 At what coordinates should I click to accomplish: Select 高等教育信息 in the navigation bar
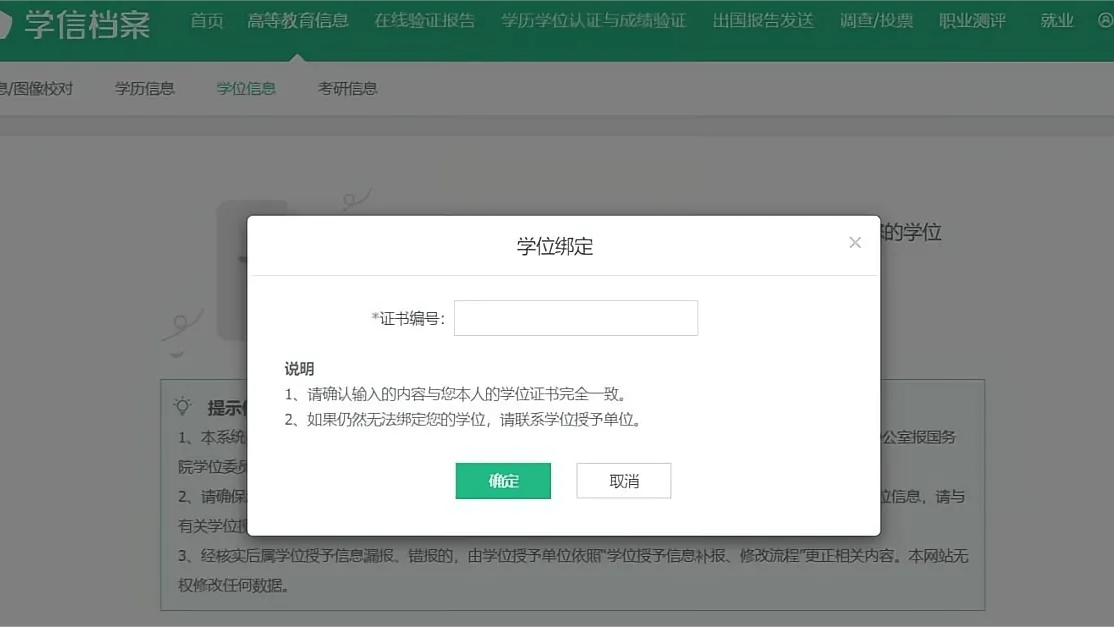pos(300,20)
